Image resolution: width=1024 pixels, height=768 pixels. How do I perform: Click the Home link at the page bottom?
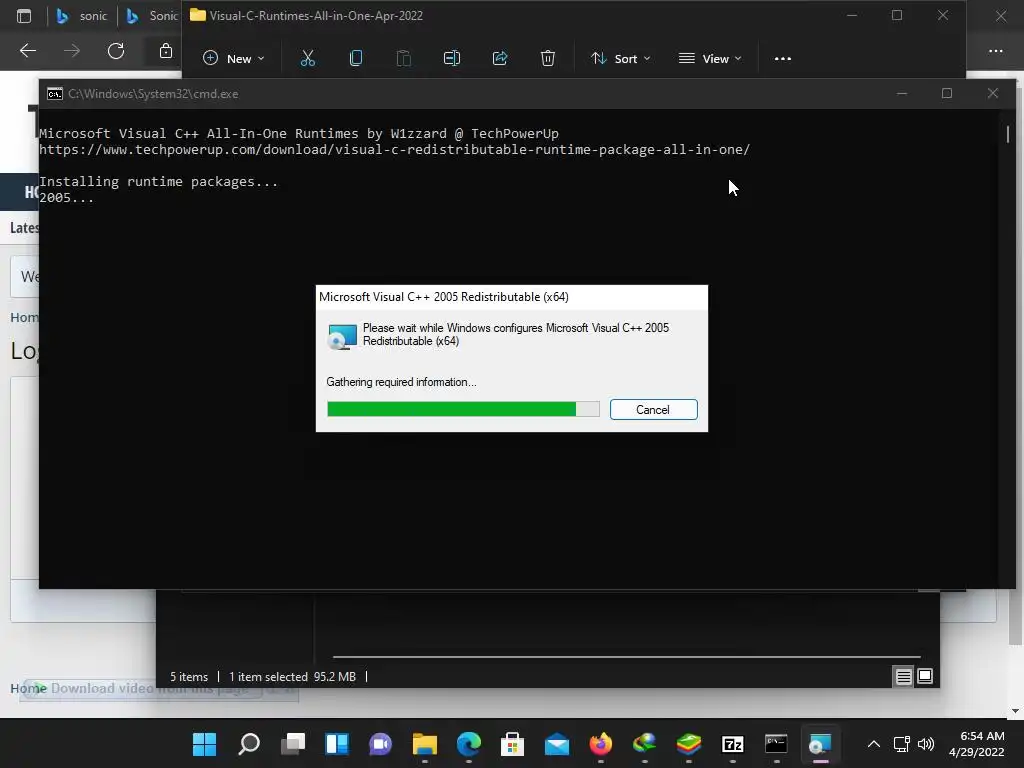pos(29,688)
